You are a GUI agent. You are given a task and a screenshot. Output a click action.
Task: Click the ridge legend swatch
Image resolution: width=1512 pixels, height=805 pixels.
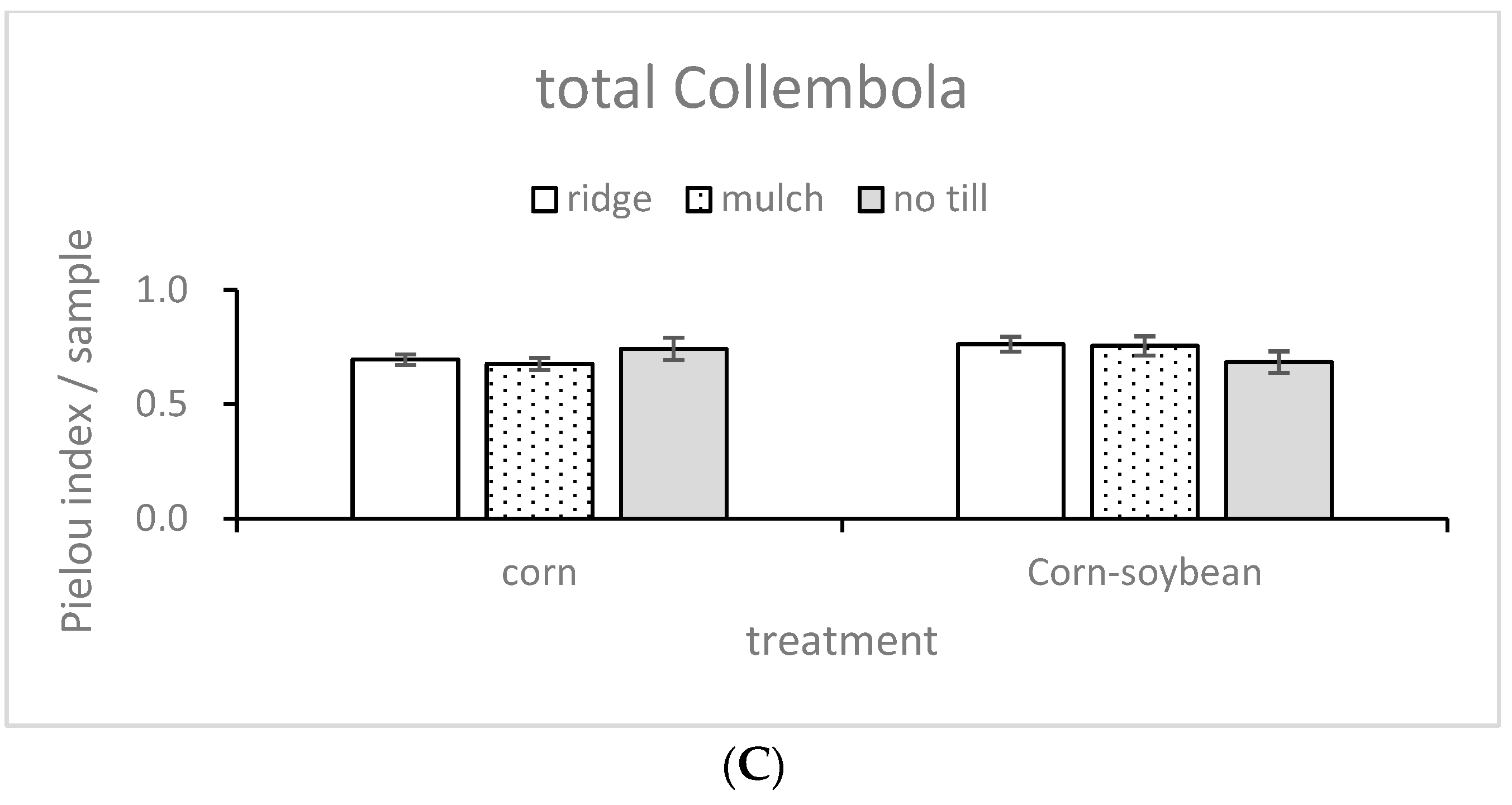coord(544,199)
